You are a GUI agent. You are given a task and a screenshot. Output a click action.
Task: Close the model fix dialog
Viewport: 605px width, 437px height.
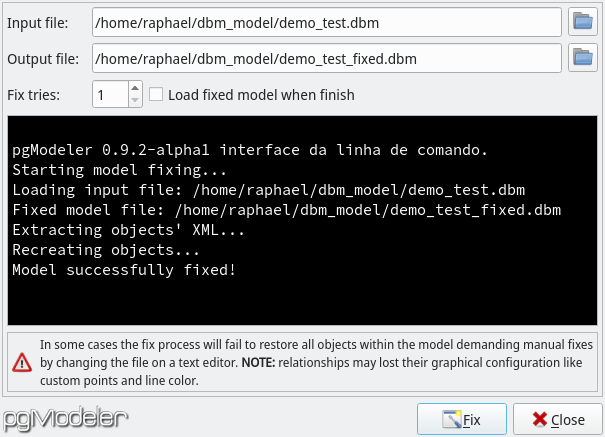click(x=558, y=419)
